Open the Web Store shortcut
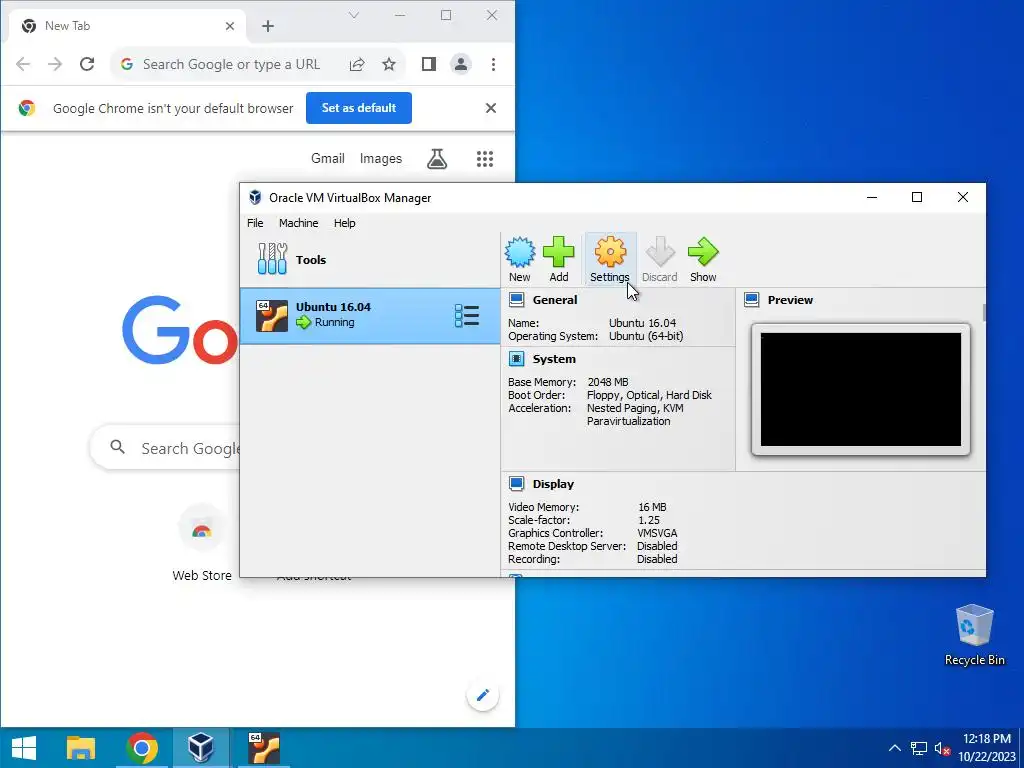The height and width of the screenshot is (768, 1024). pos(202,544)
